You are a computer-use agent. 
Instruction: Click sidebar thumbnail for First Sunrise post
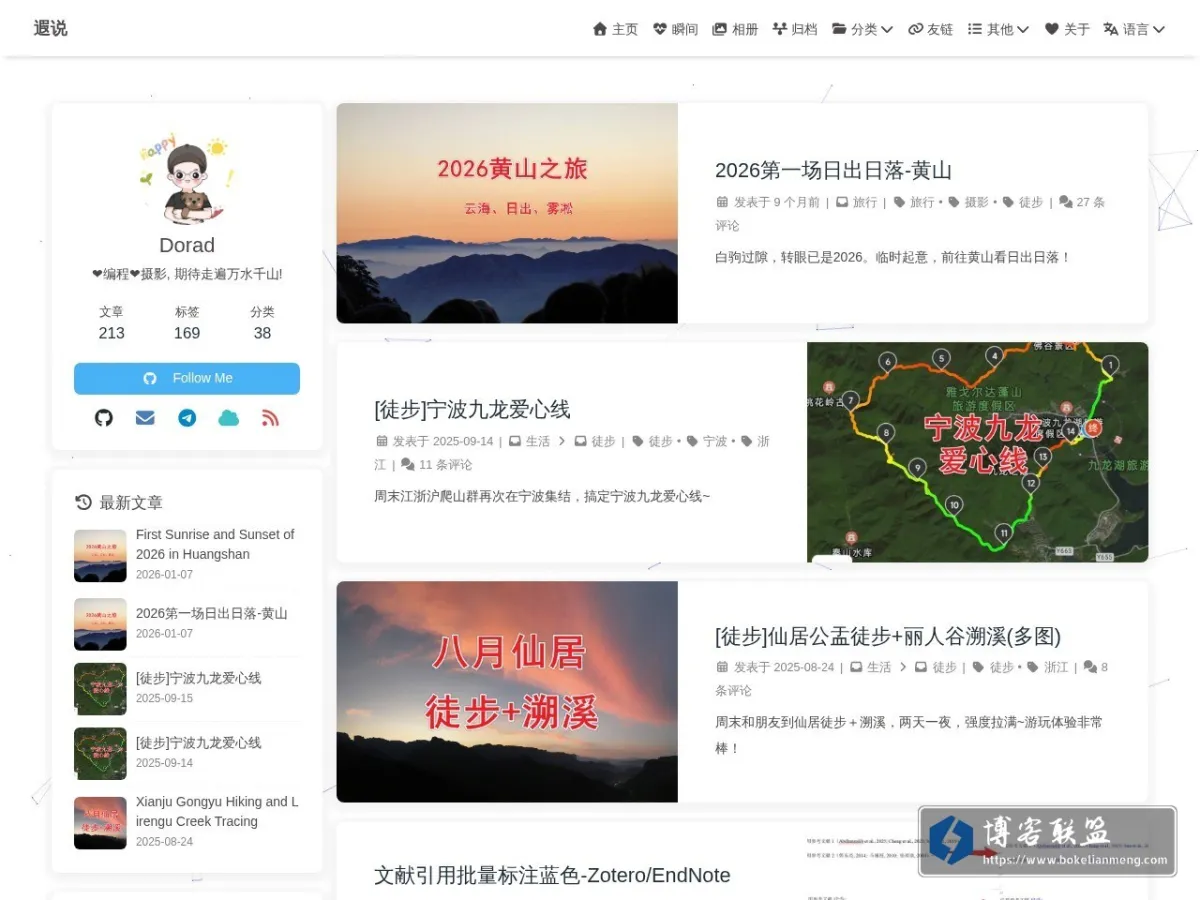(x=100, y=556)
